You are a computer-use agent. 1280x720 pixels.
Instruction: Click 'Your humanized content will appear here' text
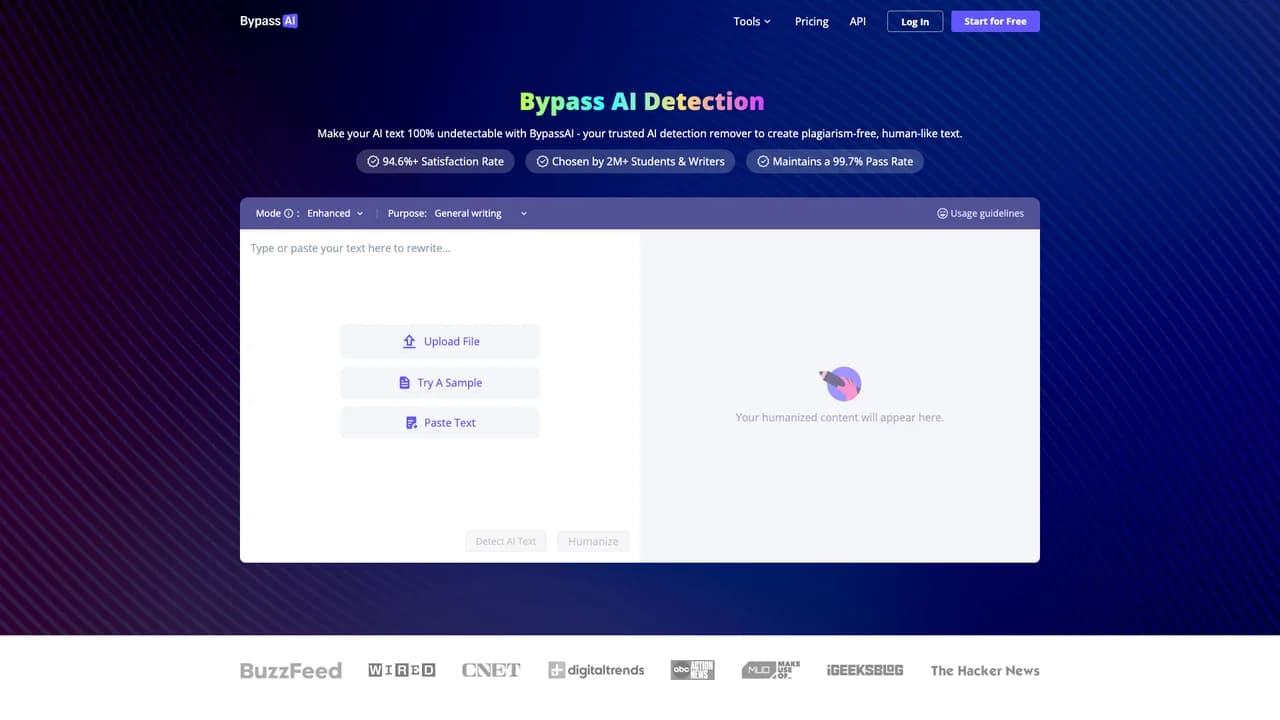coord(840,417)
